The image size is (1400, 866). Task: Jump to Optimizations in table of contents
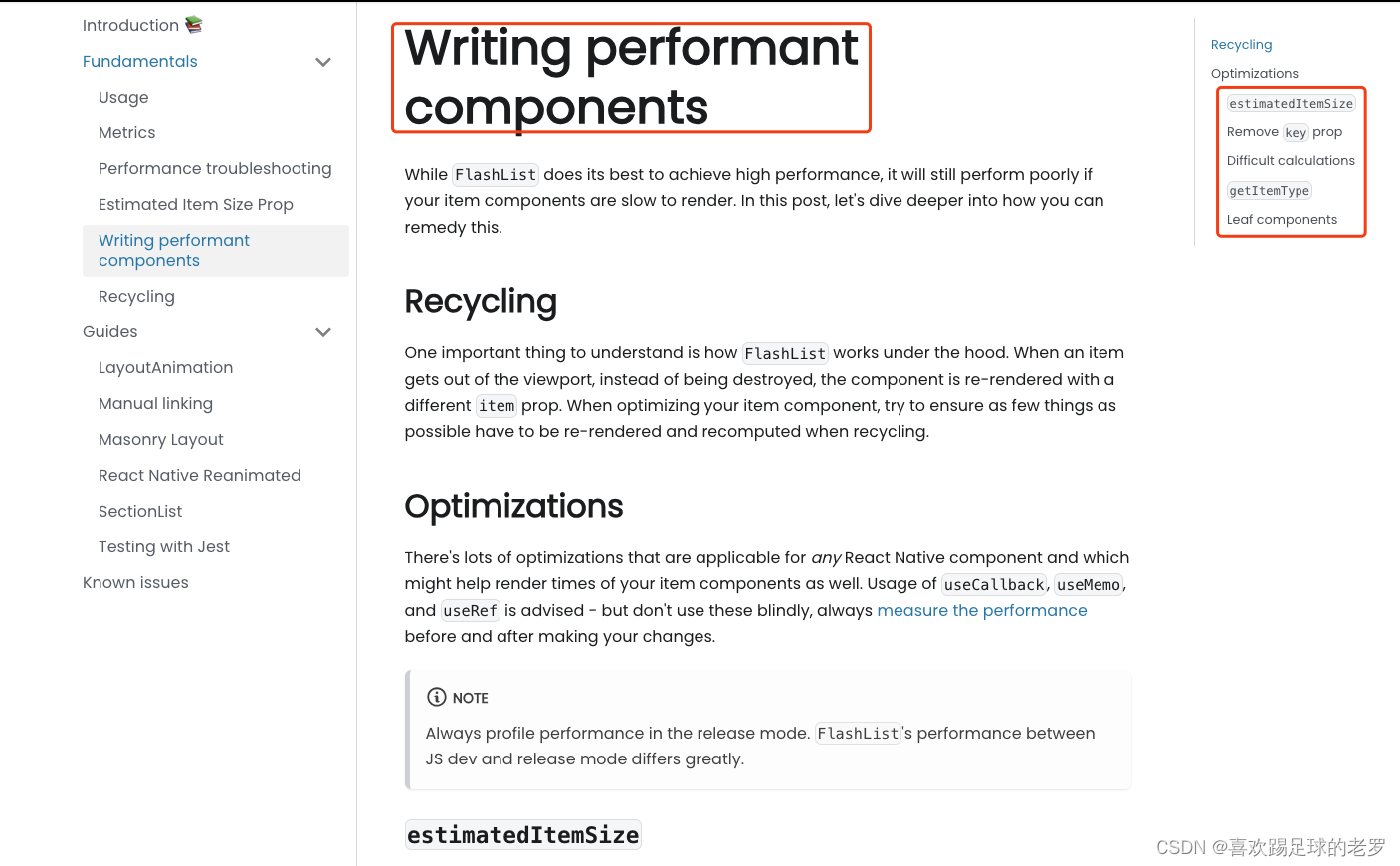pos(1254,74)
